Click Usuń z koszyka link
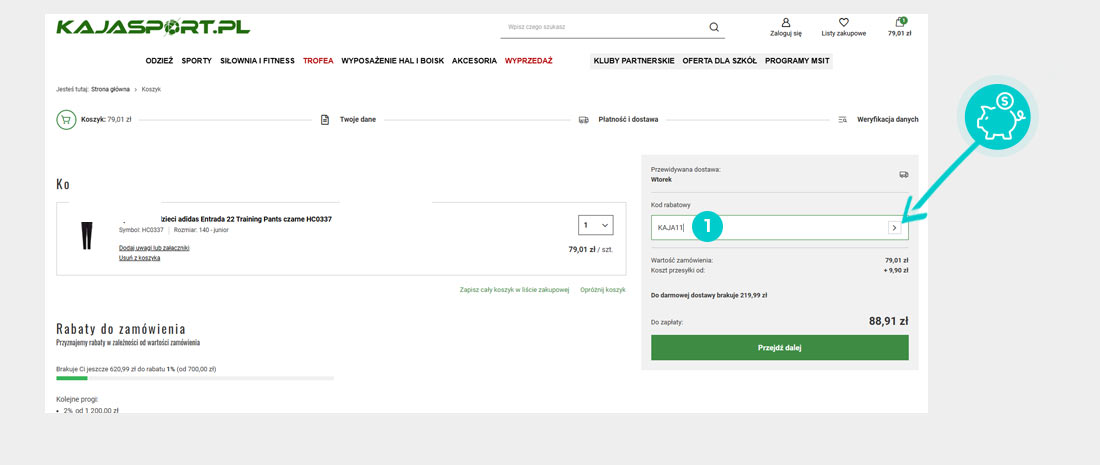Viewport: 1100px width, 465px height. [140, 258]
